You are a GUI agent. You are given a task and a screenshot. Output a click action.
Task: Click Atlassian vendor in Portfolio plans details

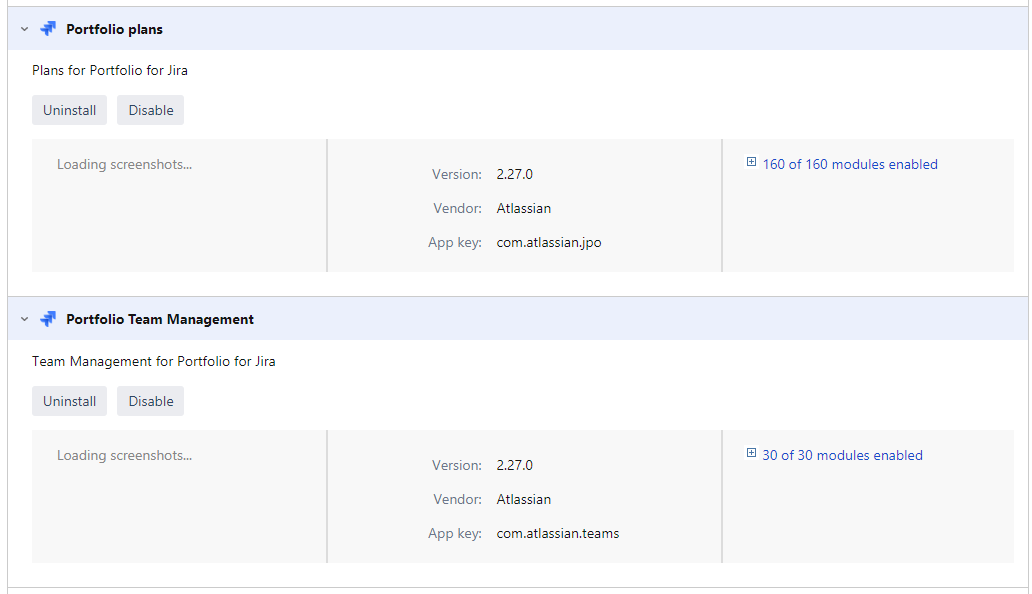pyautogui.click(x=524, y=209)
